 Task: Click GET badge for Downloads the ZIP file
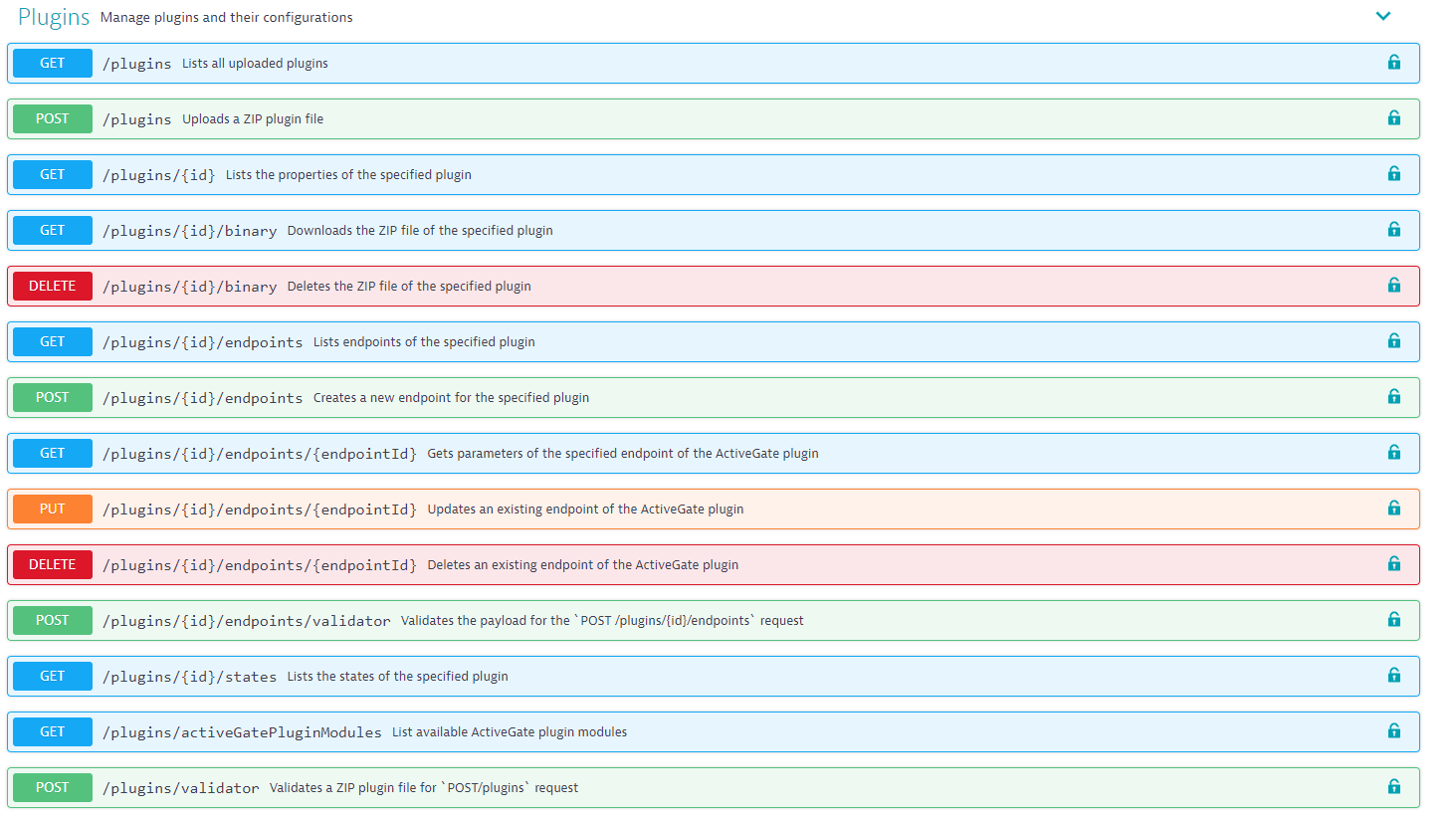point(53,230)
